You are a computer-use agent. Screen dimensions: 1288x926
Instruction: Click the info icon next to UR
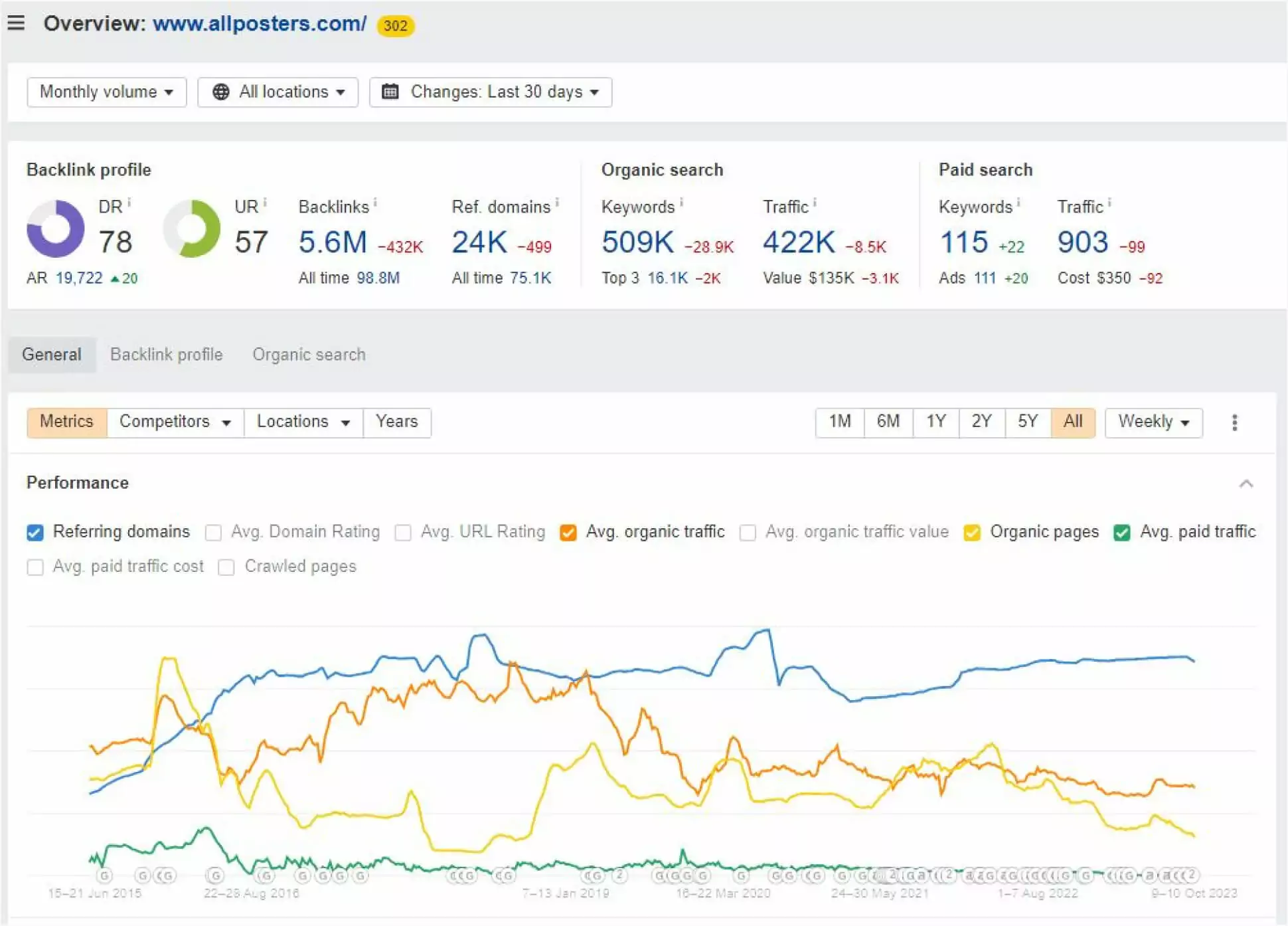(264, 203)
